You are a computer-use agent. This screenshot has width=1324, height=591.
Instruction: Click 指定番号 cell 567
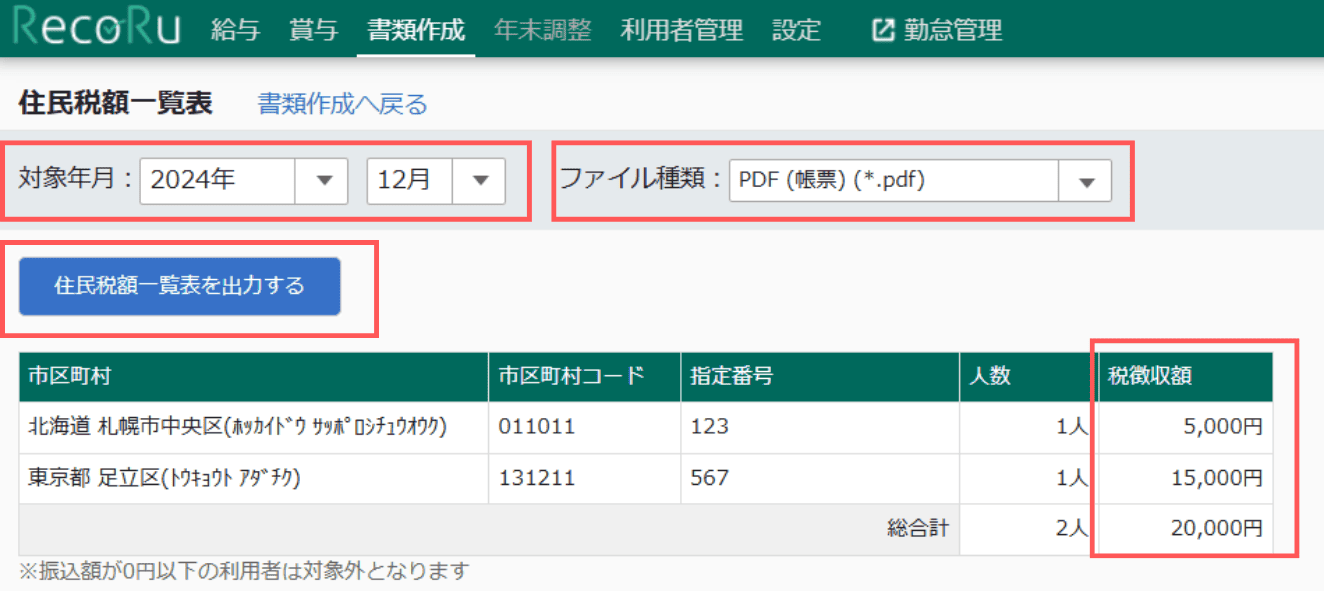tap(820, 479)
